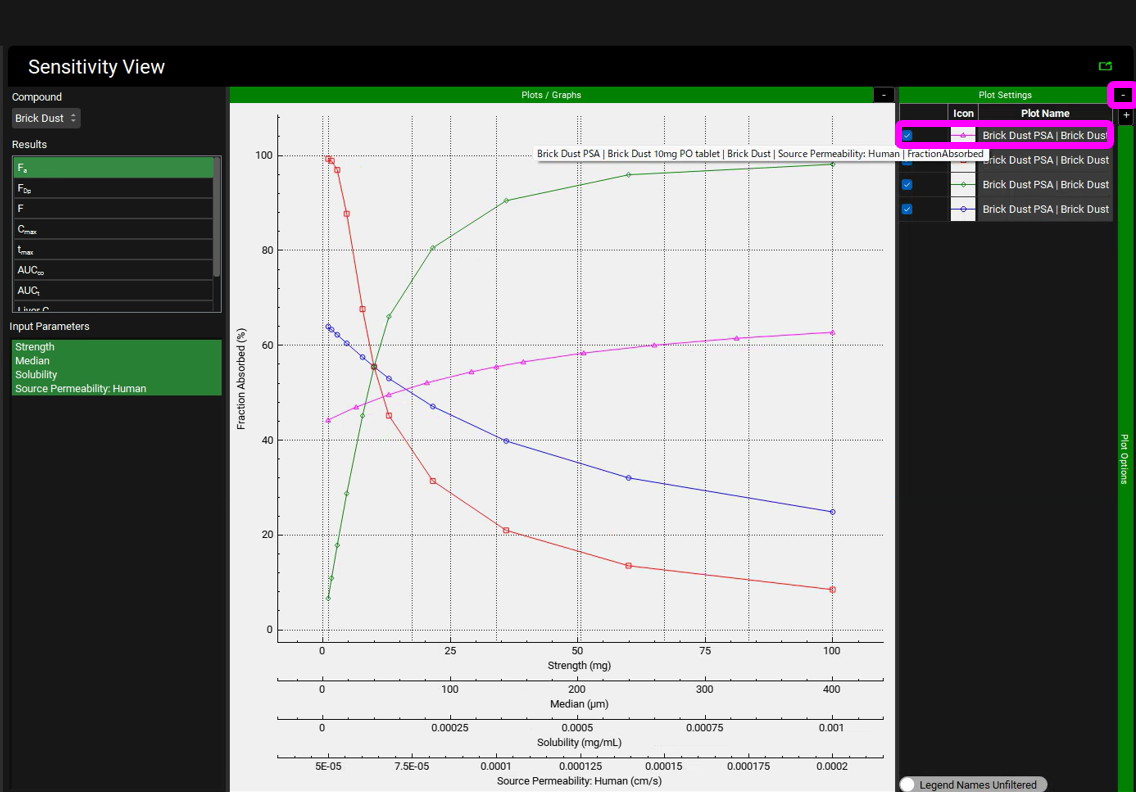Open the Brick Dust compound dropdown
The height and width of the screenshot is (792, 1136).
46,118
